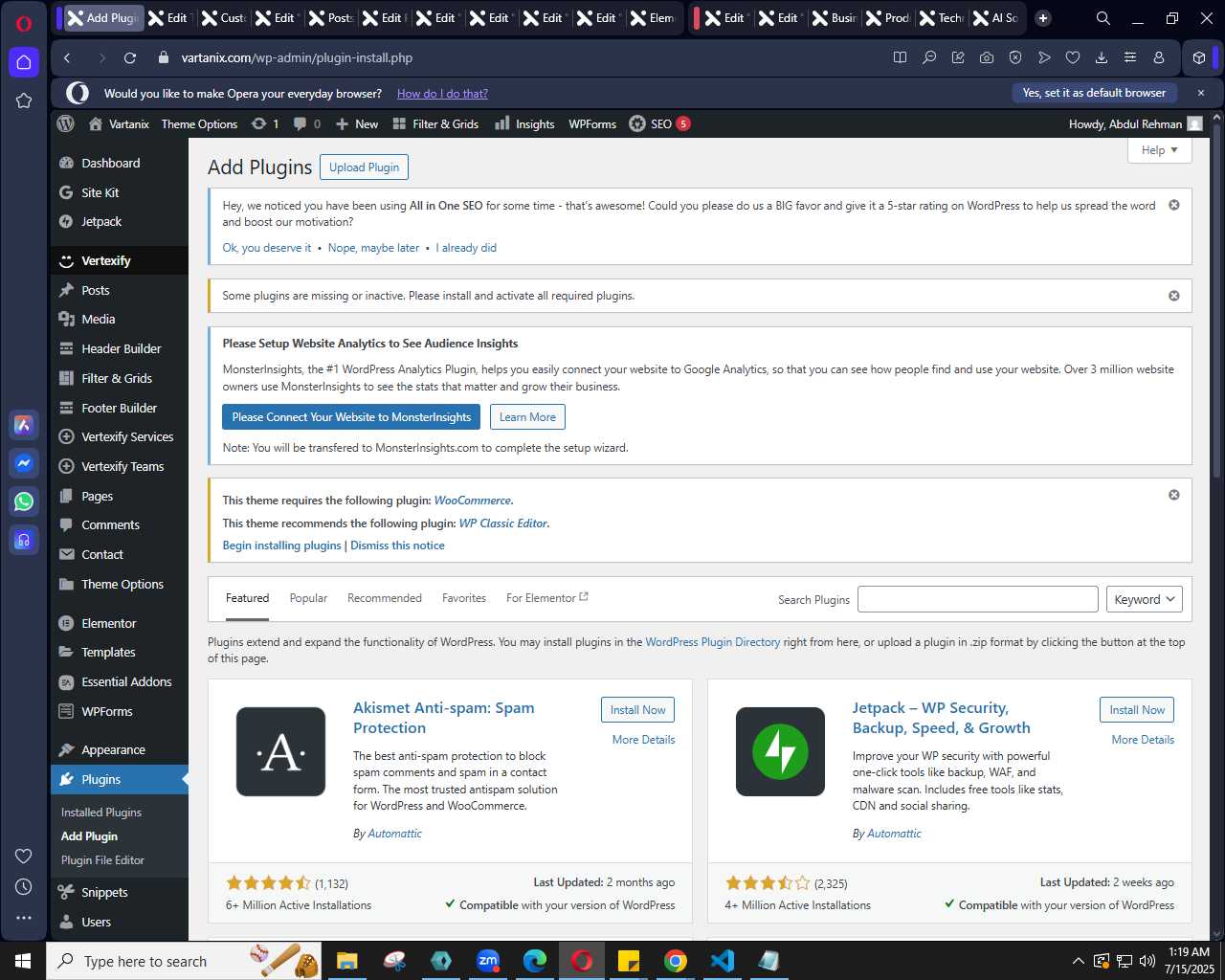Viewport: 1225px width, 980px height.
Task: Open the Keyword search type dropdown
Action: 1144,599
